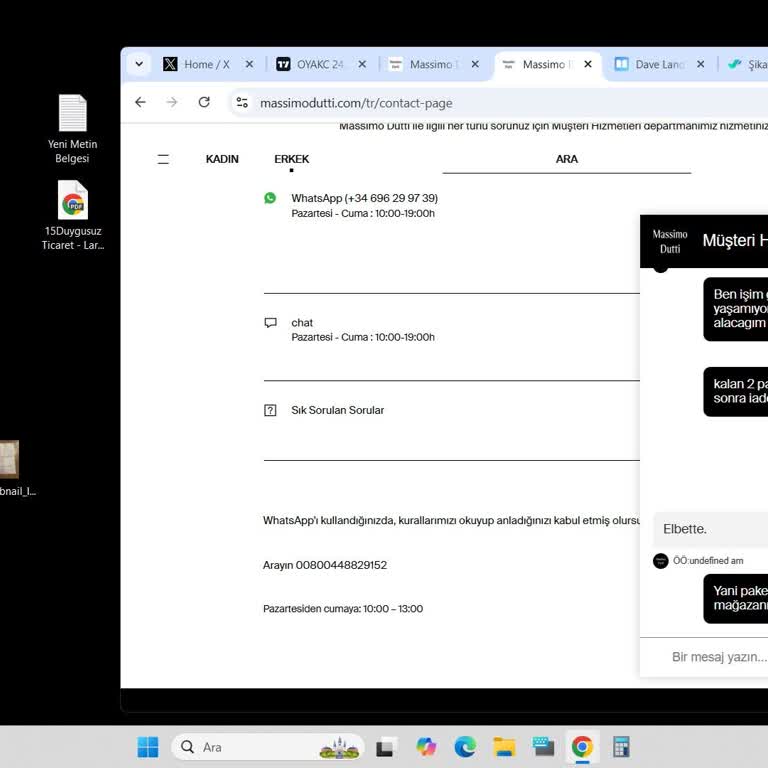Click the WhatsApp icon
The width and height of the screenshot is (768, 768).
[270, 198]
